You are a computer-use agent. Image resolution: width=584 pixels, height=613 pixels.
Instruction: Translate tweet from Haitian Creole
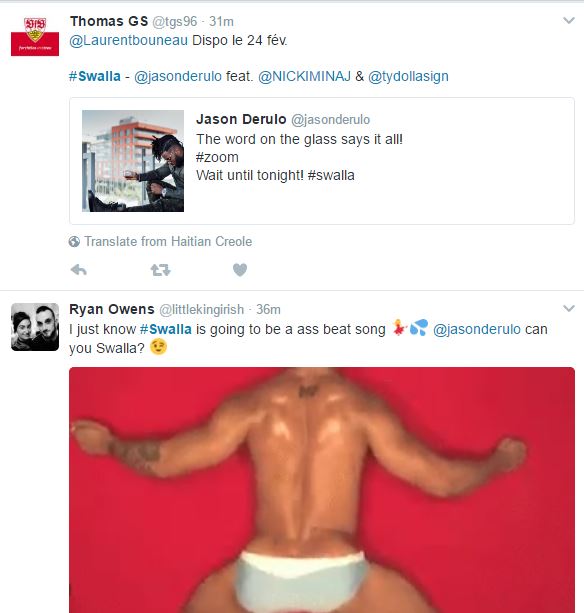168,242
